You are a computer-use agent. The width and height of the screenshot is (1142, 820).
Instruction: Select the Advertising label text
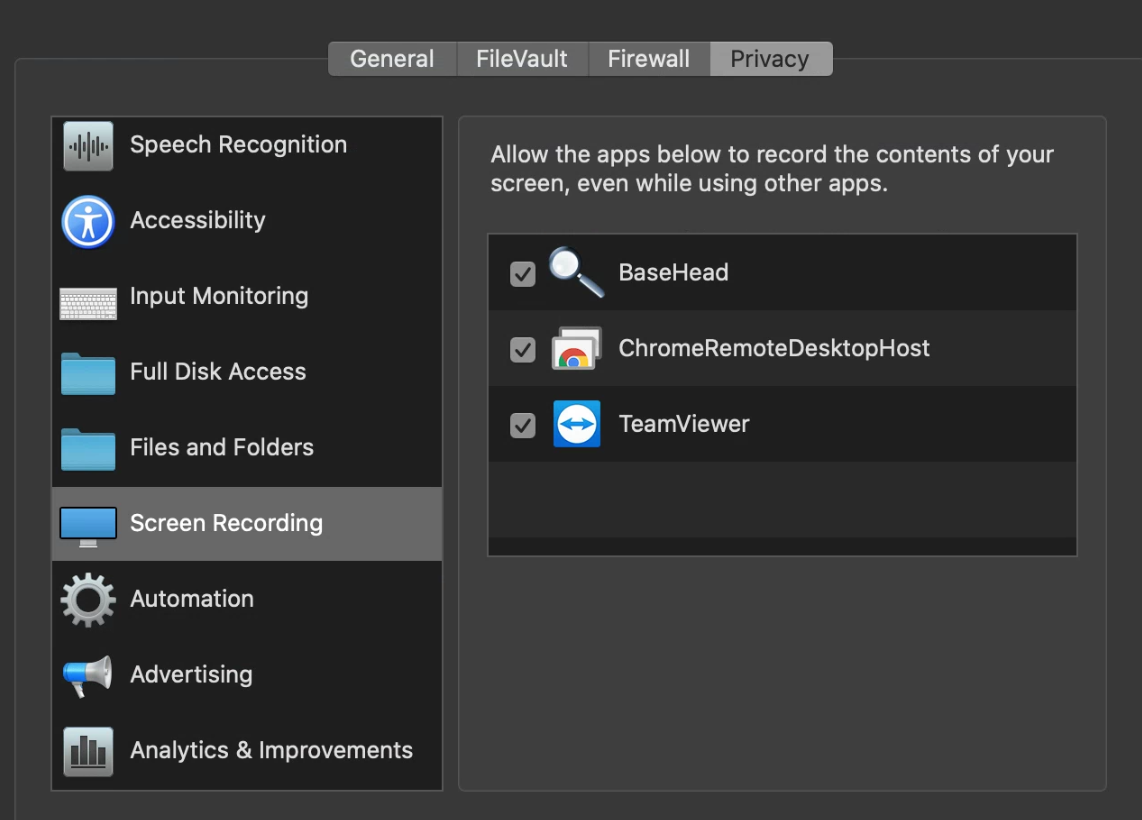coord(191,674)
